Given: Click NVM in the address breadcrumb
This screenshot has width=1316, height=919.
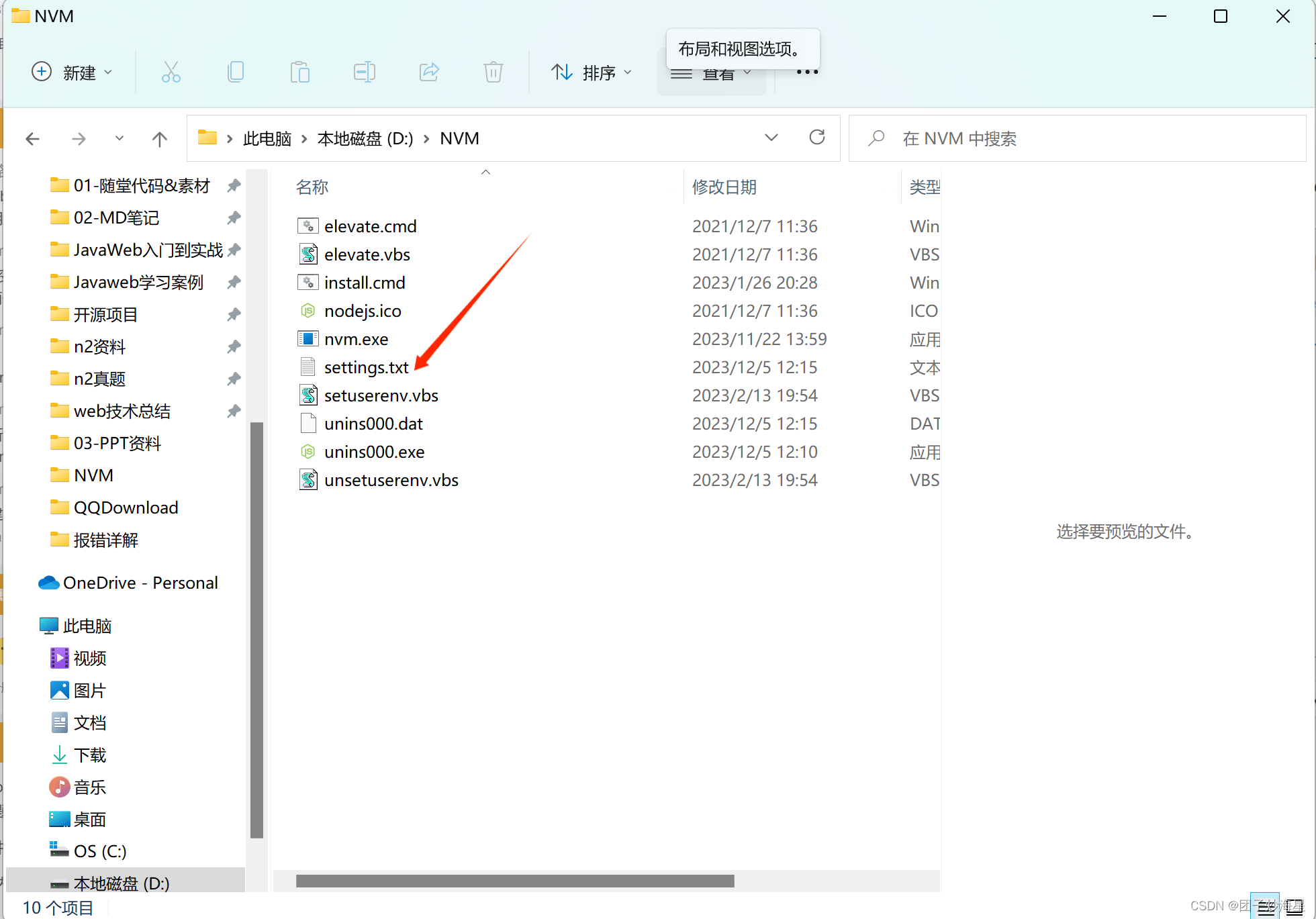Looking at the screenshot, I should 459,138.
